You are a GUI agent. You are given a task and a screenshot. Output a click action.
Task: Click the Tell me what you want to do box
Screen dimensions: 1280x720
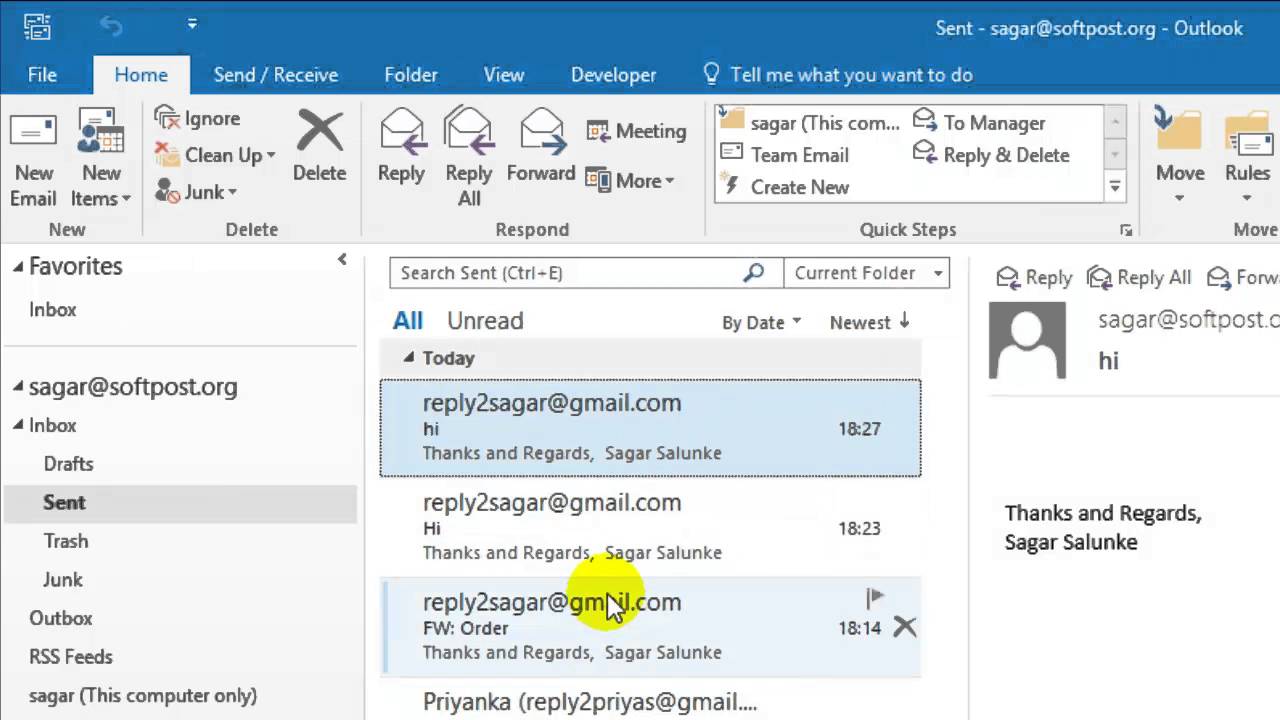838,75
